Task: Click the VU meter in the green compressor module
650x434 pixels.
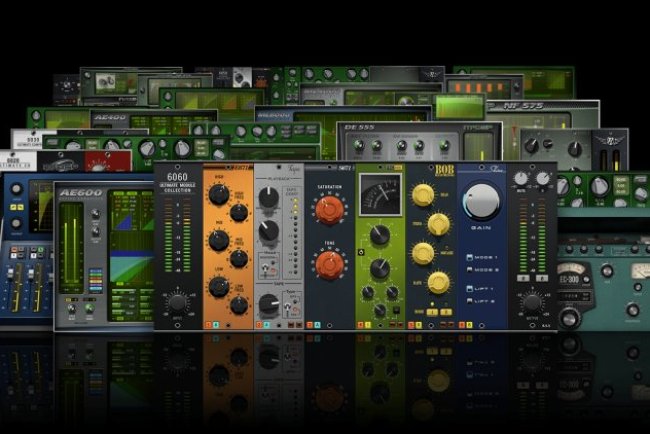Action: (381, 194)
